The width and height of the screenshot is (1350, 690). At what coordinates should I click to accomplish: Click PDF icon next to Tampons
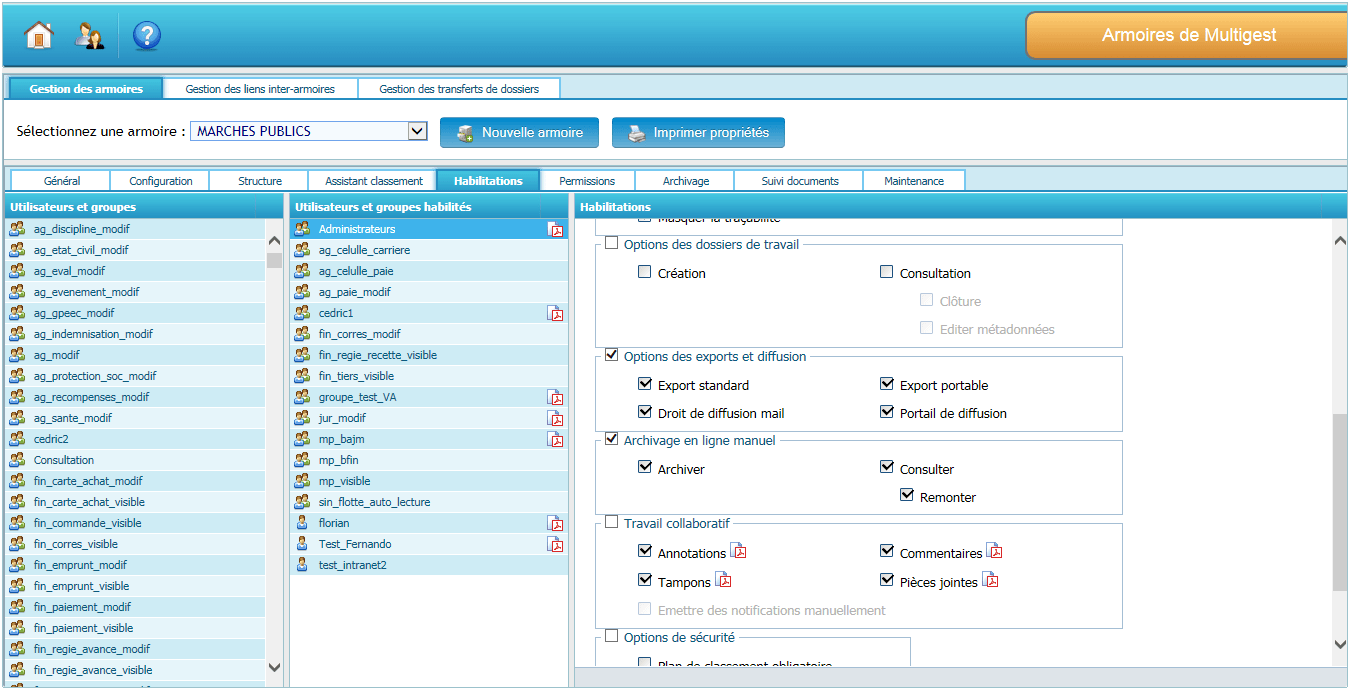tap(724, 580)
